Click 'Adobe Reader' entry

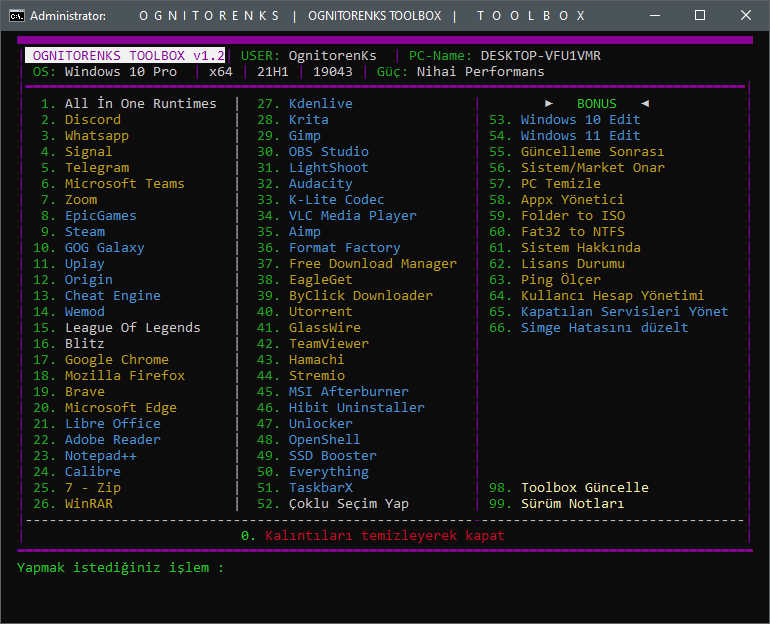pyautogui.click(x=112, y=440)
